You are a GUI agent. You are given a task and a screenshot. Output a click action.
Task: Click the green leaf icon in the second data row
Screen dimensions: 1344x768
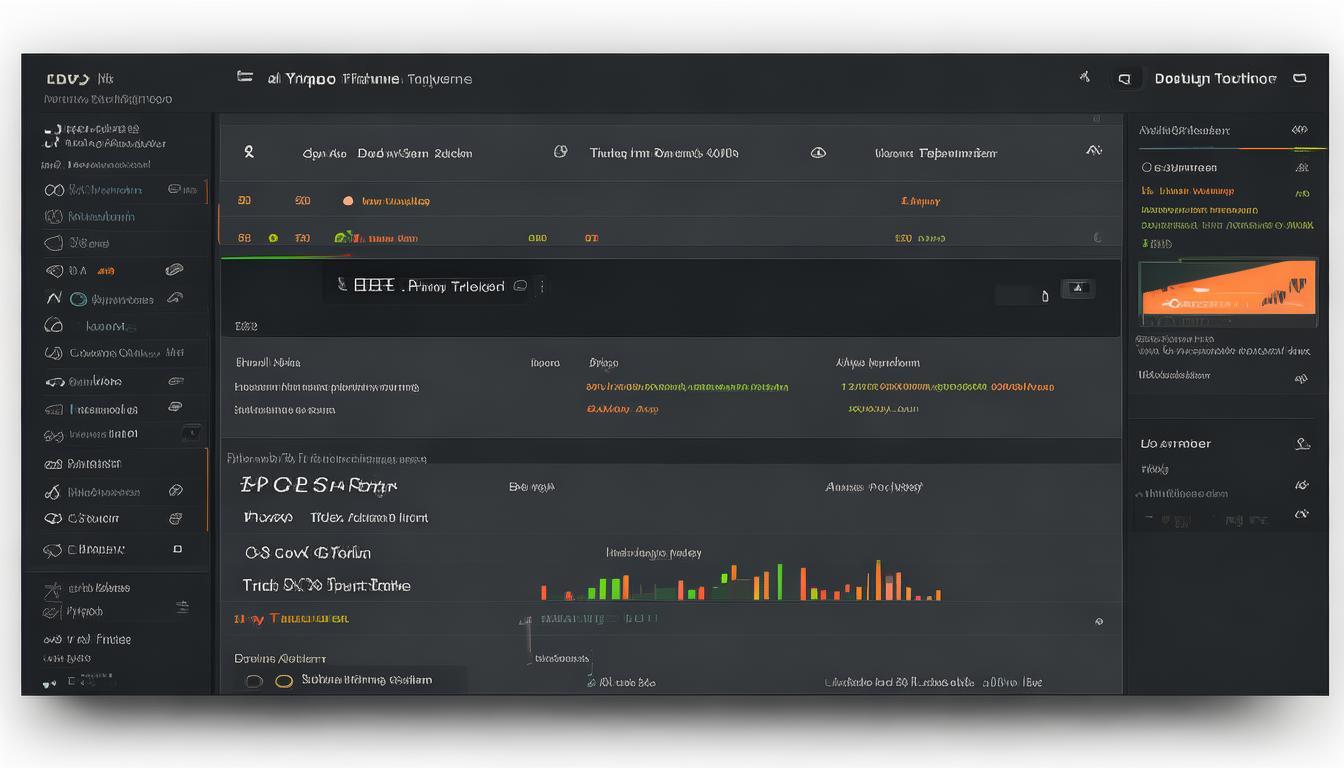342,238
